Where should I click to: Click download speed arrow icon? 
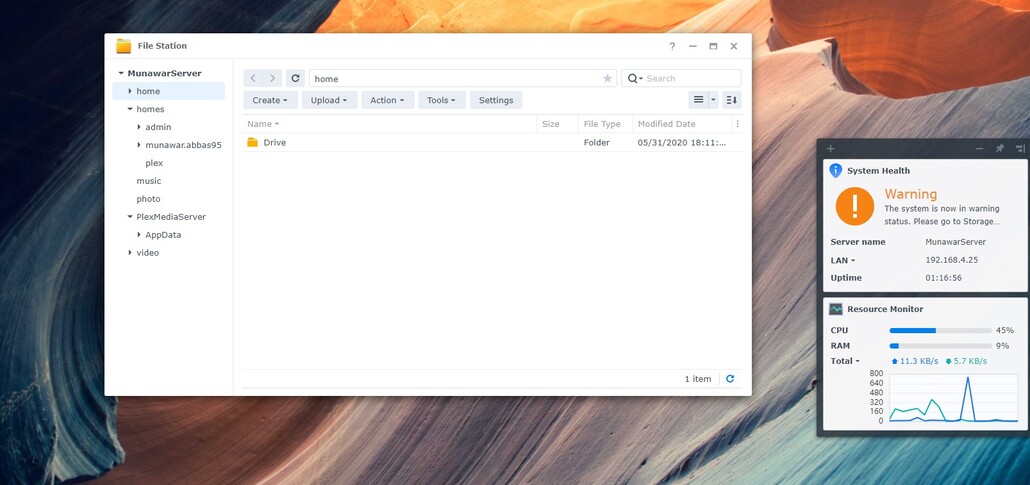point(948,361)
